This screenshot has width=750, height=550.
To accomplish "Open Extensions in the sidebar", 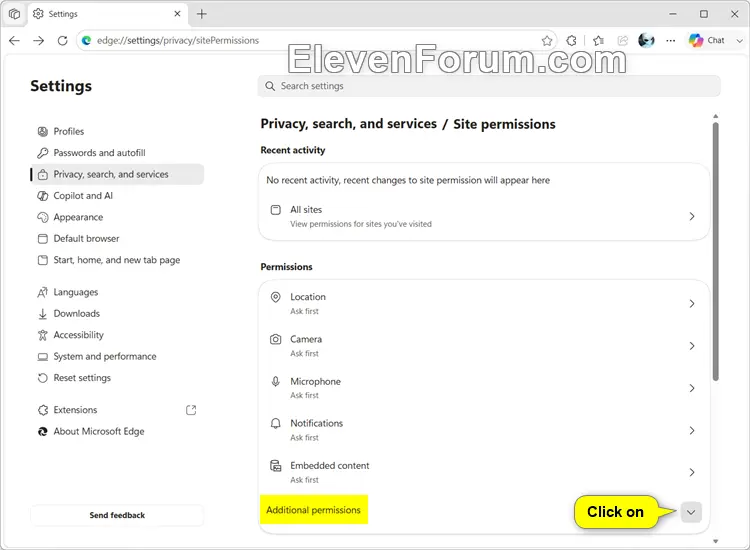I will coord(117,410).
